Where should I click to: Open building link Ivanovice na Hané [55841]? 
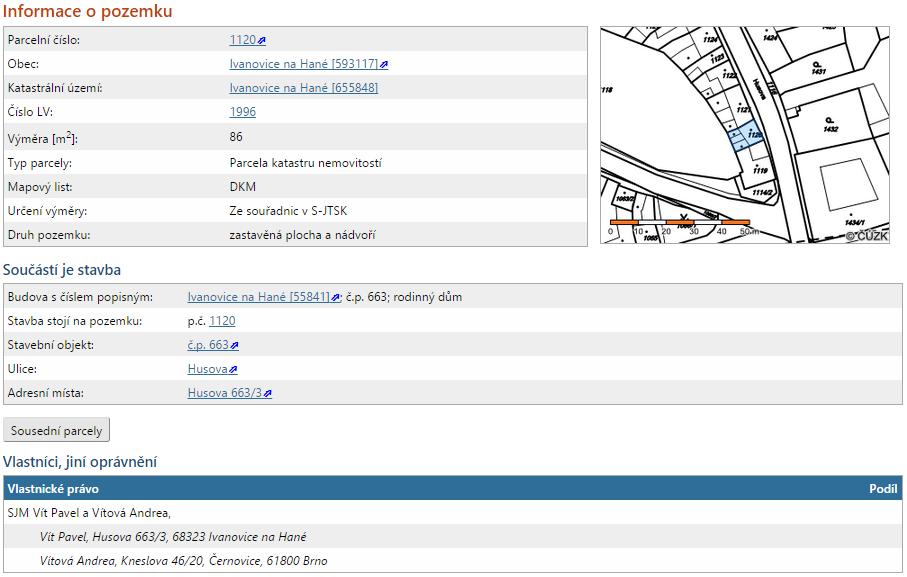(x=259, y=297)
